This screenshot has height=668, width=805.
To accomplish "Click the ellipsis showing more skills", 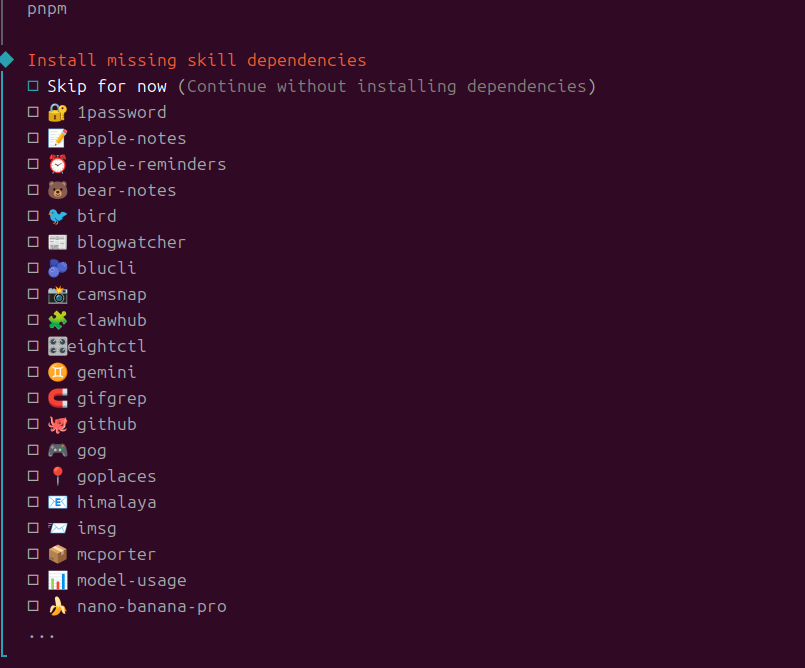I will coord(42,633).
